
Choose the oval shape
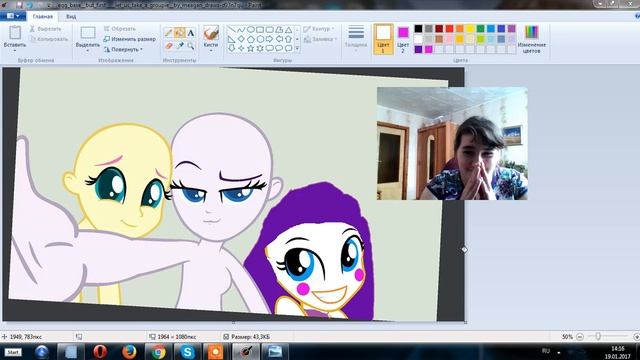pos(251,30)
